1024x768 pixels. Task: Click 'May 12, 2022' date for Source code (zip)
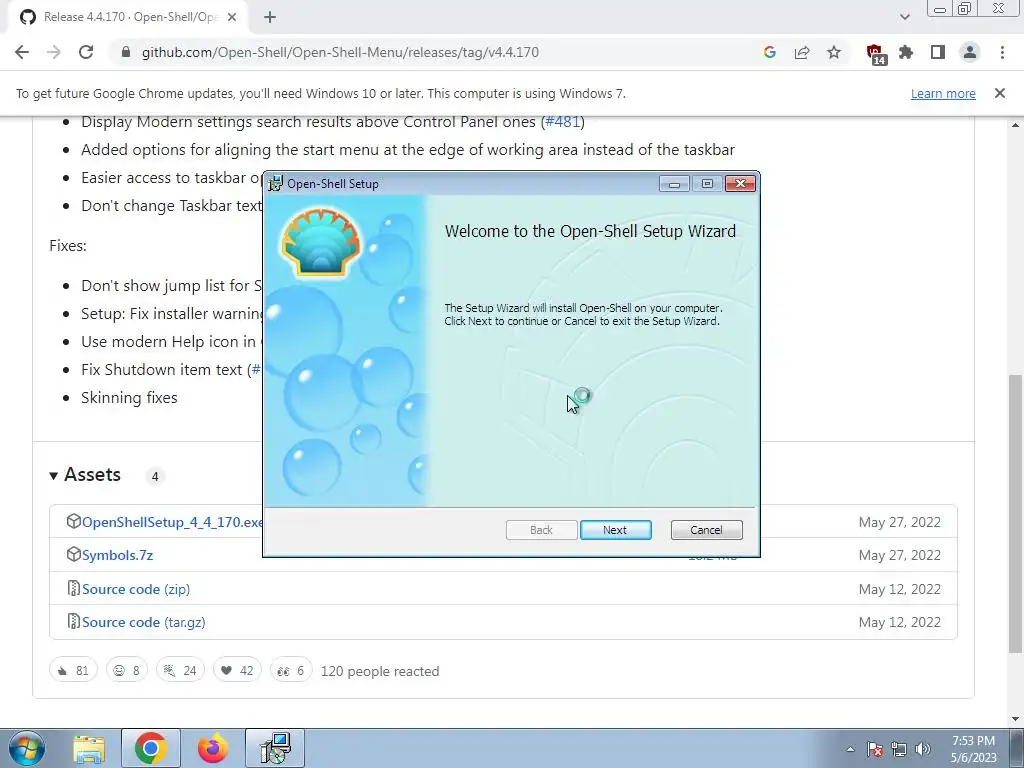pos(899,589)
